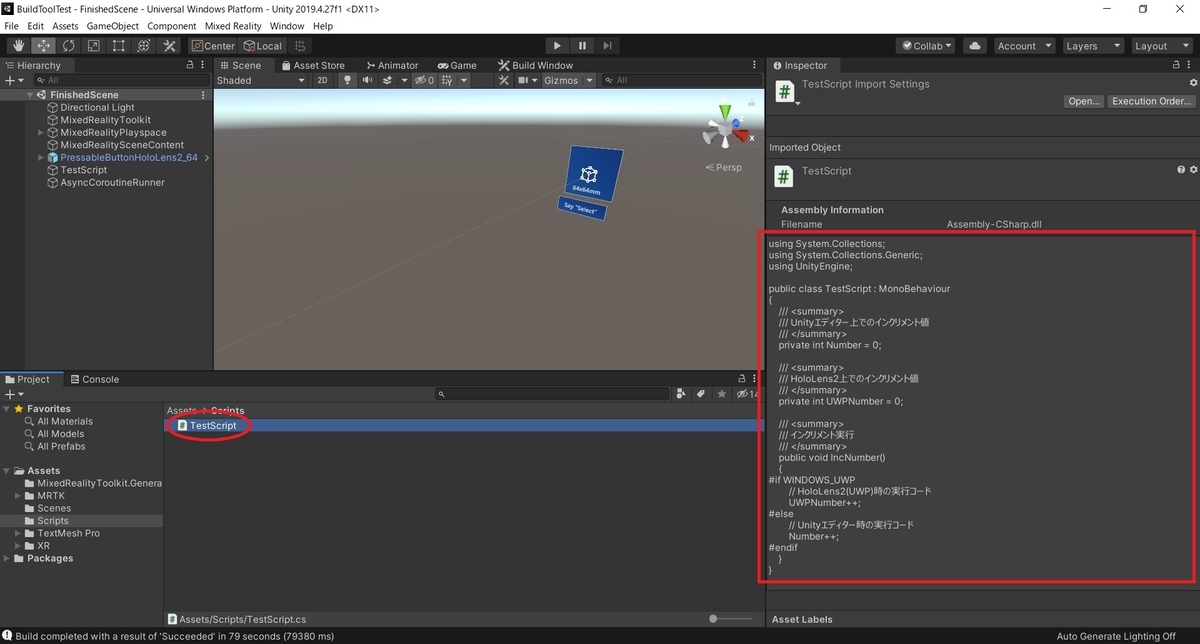
Task: Open Account dropdown
Action: point(1024,46)
